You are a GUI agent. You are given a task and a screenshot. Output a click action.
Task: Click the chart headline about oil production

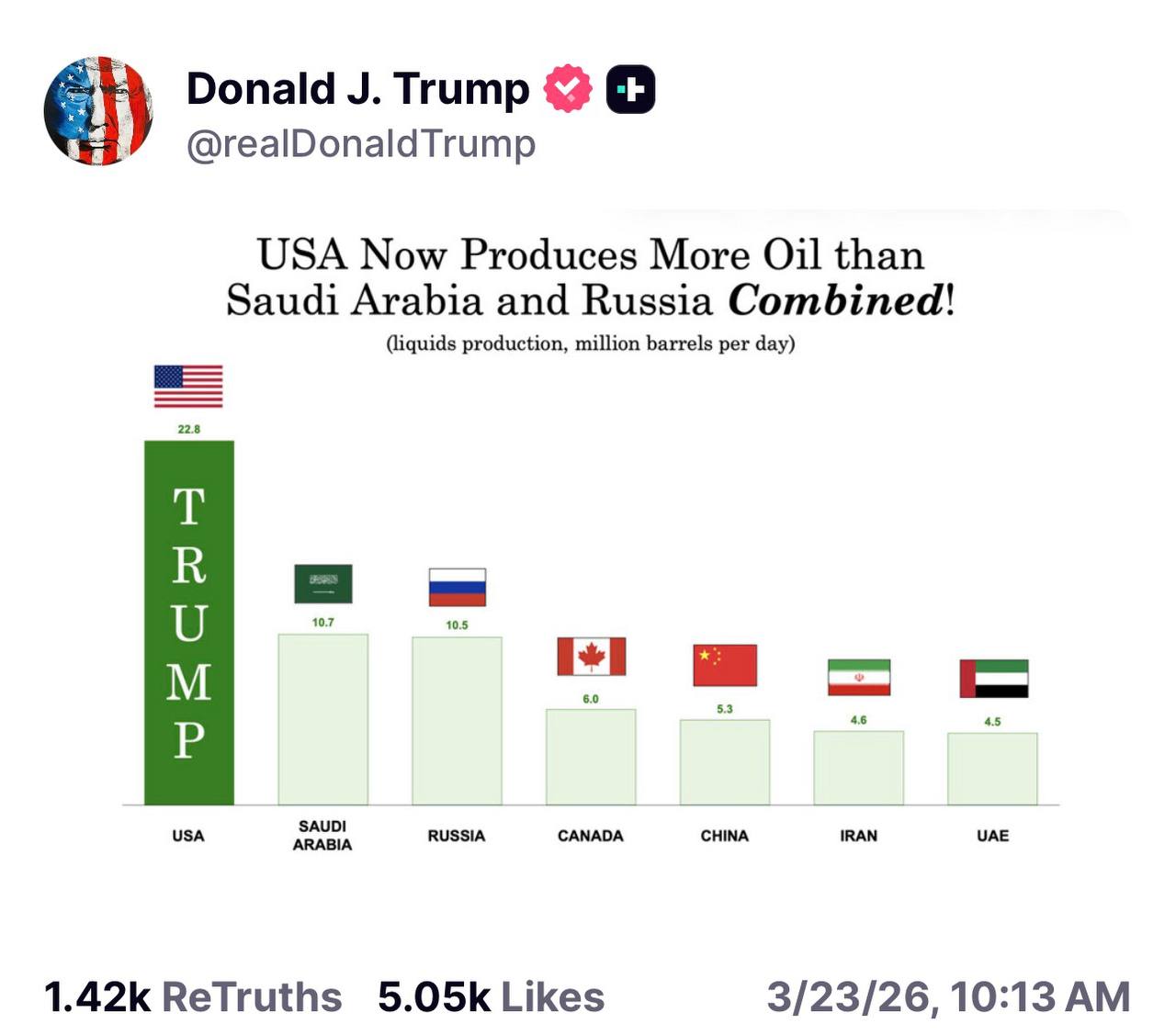point(590,277)
